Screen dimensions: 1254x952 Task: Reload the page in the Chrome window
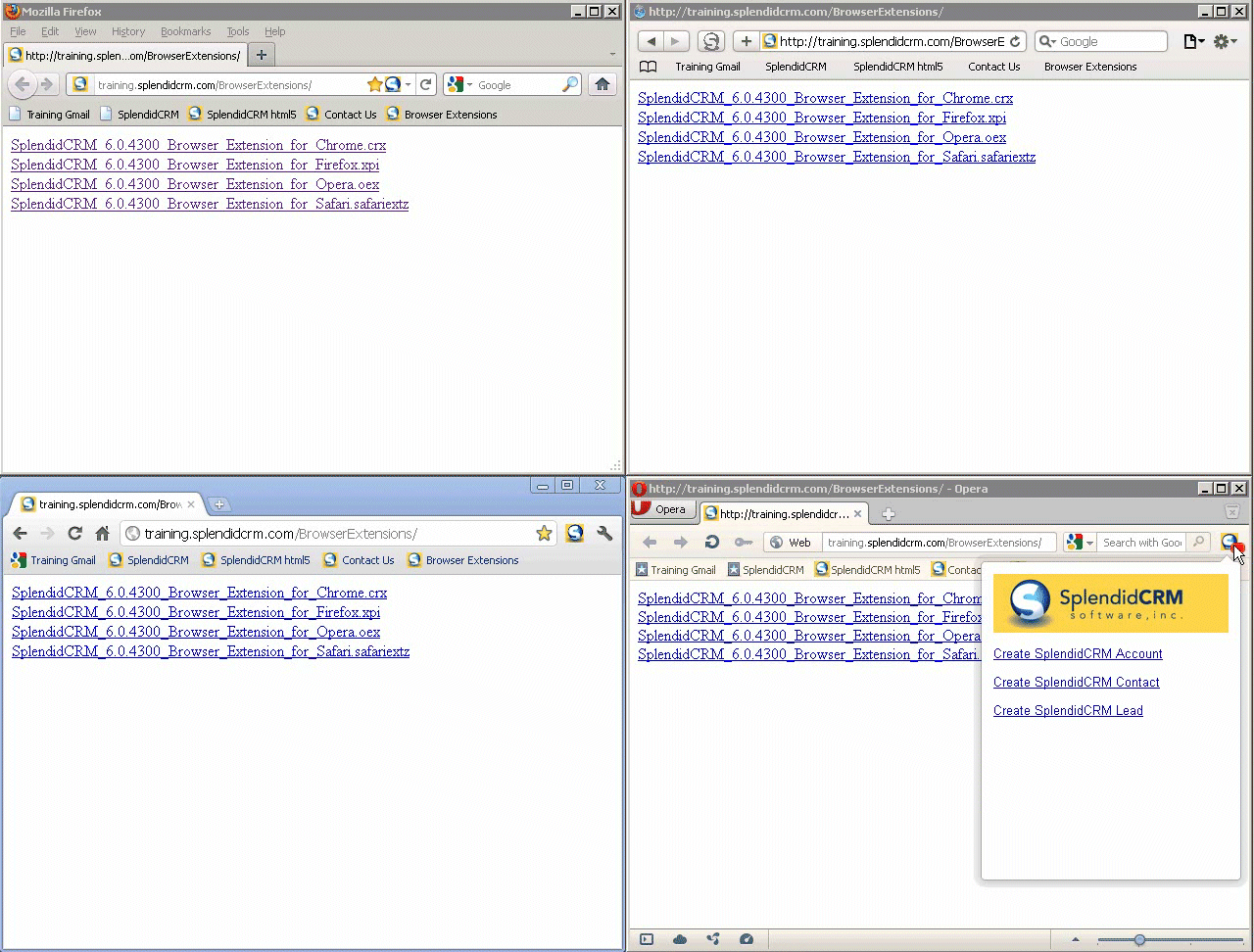pos(74,534)
